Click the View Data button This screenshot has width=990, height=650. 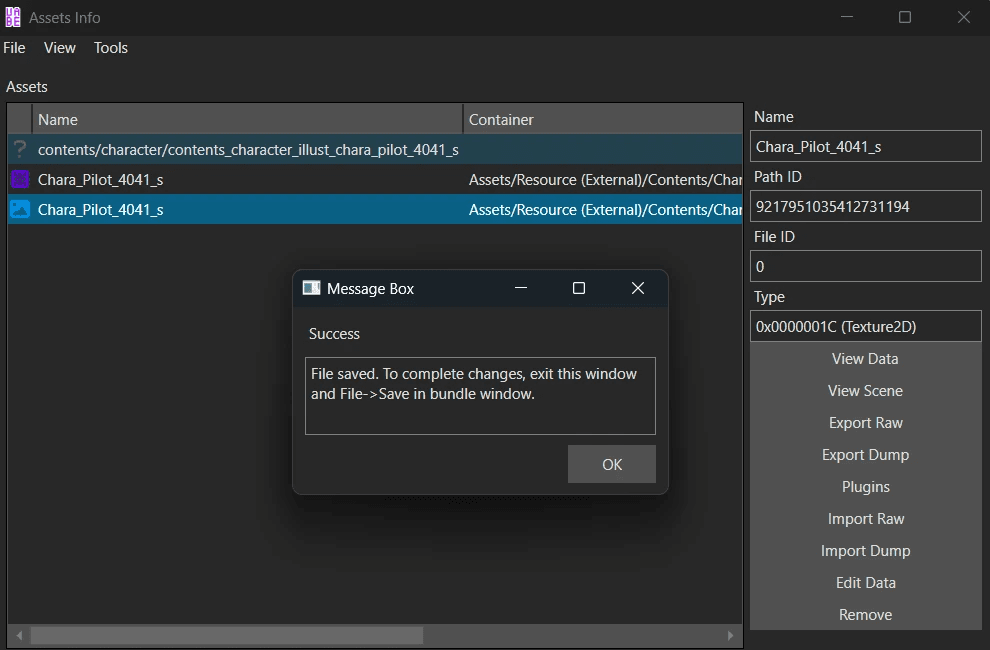tap(865, 359)
